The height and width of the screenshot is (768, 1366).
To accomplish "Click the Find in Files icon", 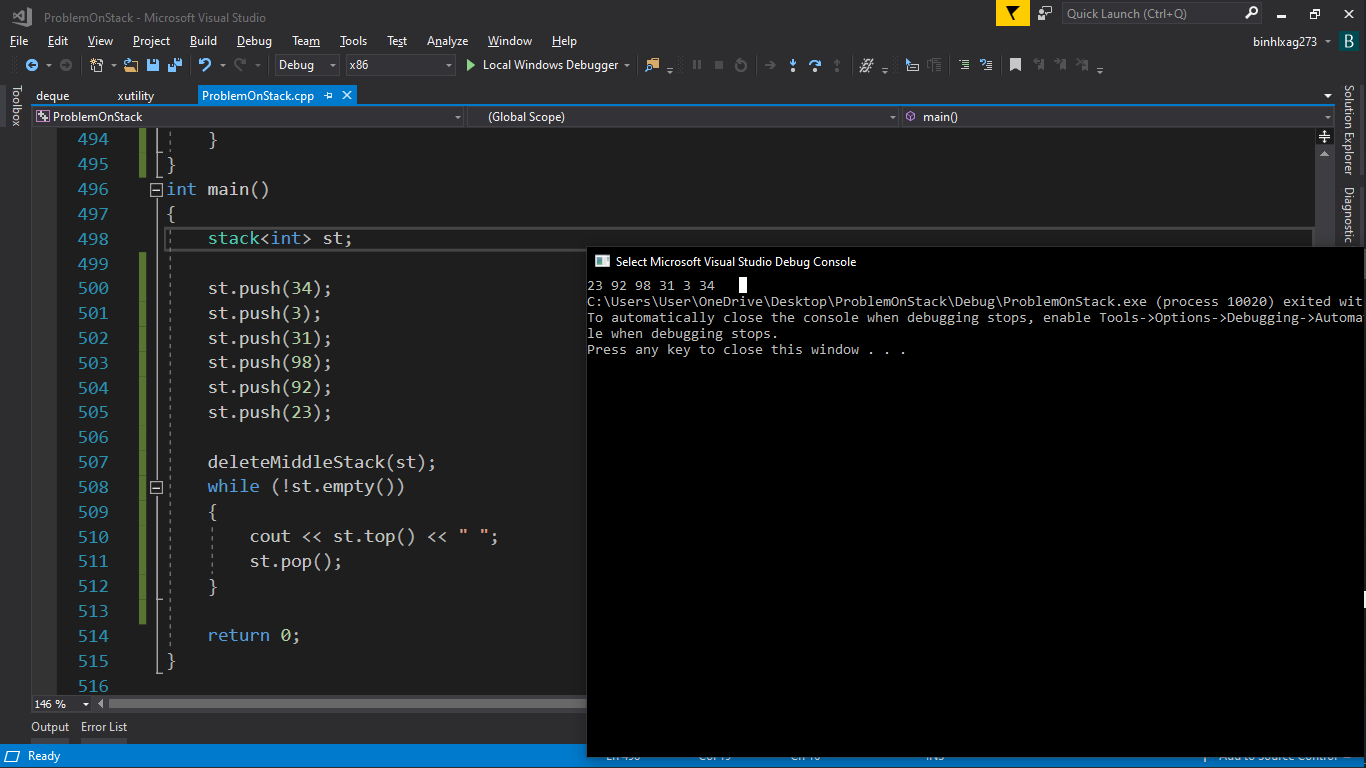I will click(653, 65).
